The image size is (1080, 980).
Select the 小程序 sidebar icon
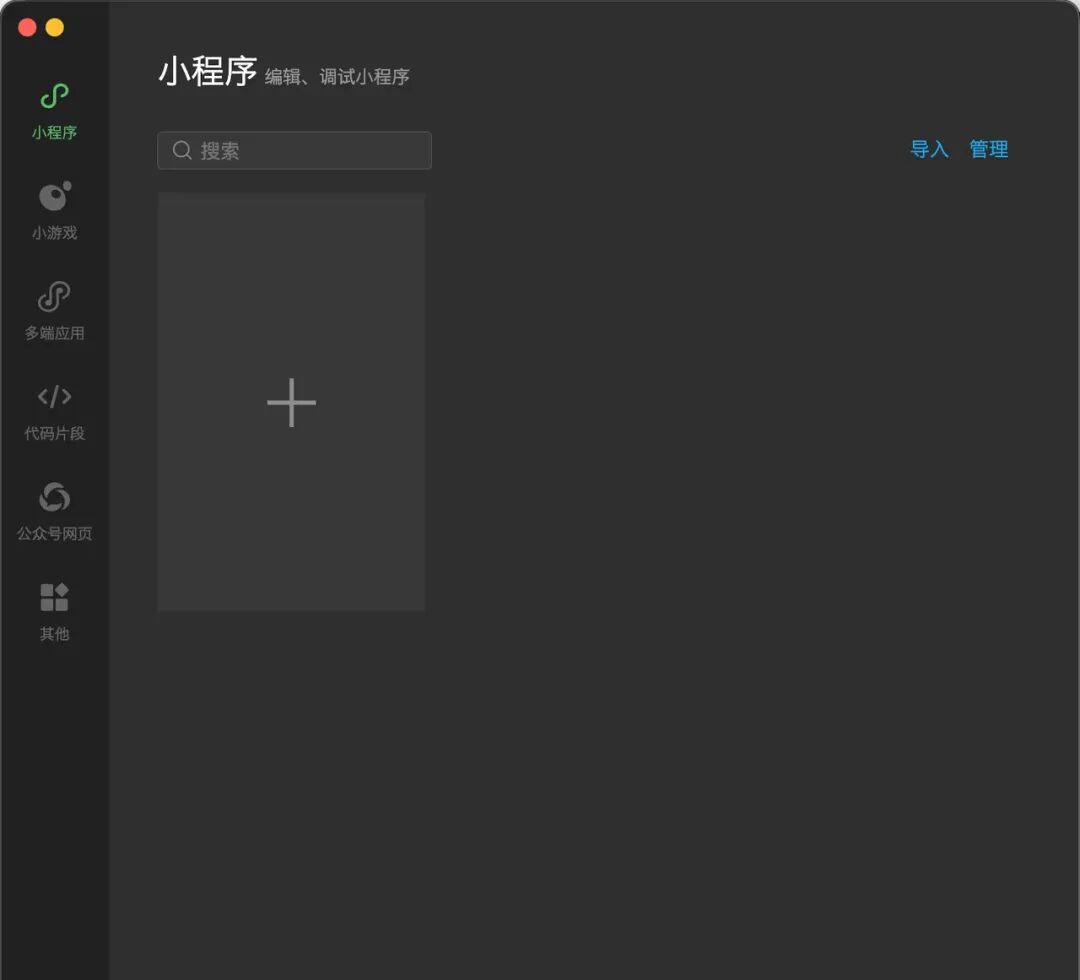tap(54, 96)
